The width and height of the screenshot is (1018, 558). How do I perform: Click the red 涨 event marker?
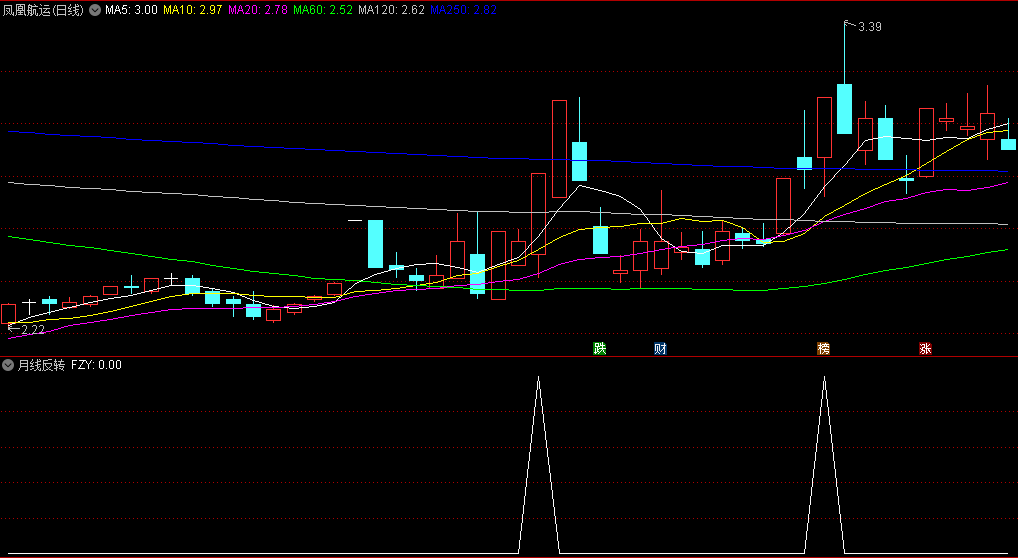pos(925,348)
